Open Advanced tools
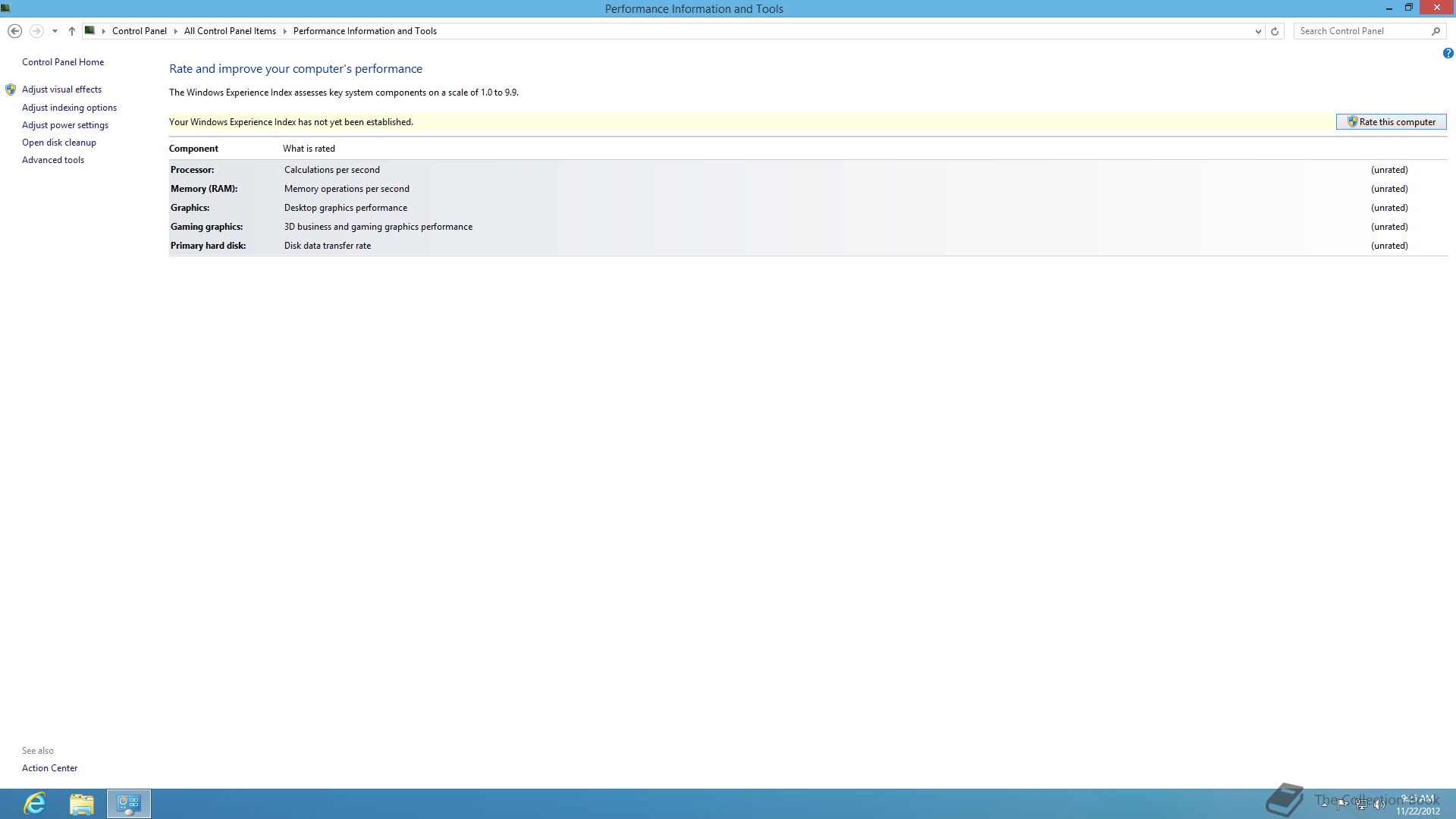Image resolution: width=1456 pixels, height=819 pixels. click(53, 160)
